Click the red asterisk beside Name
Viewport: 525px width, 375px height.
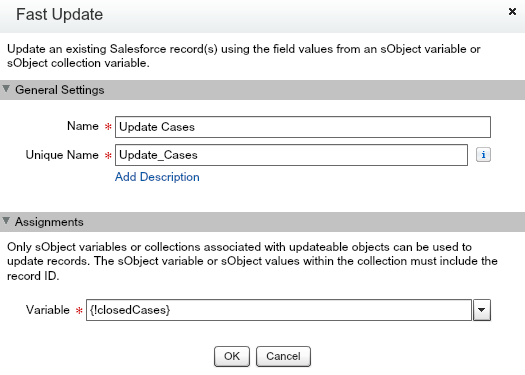point(108,127)
